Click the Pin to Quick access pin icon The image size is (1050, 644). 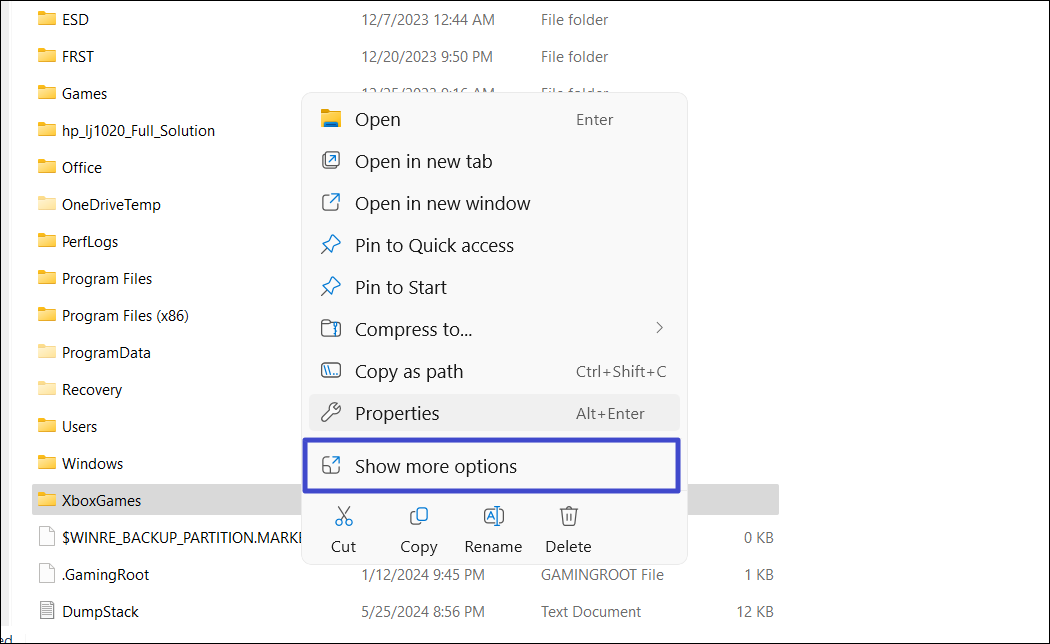(x=331, y=245)
